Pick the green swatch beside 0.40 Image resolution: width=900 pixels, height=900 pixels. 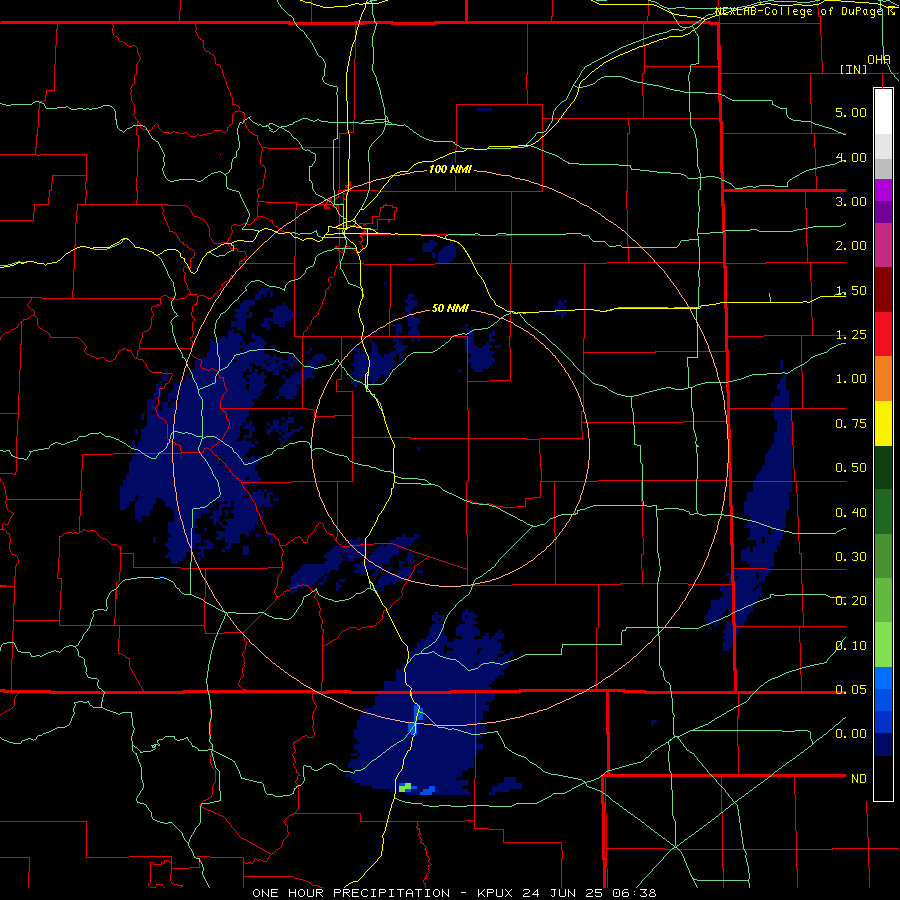[x=883, y=512]
